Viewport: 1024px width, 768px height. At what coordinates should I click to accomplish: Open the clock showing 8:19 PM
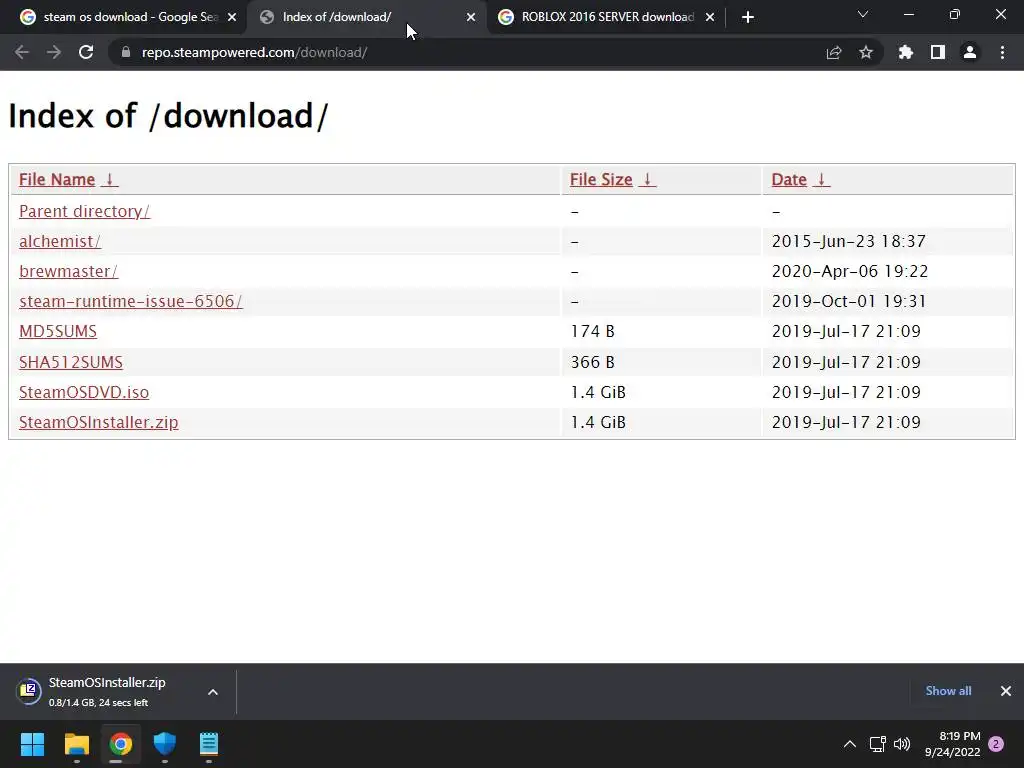(952, 744)
